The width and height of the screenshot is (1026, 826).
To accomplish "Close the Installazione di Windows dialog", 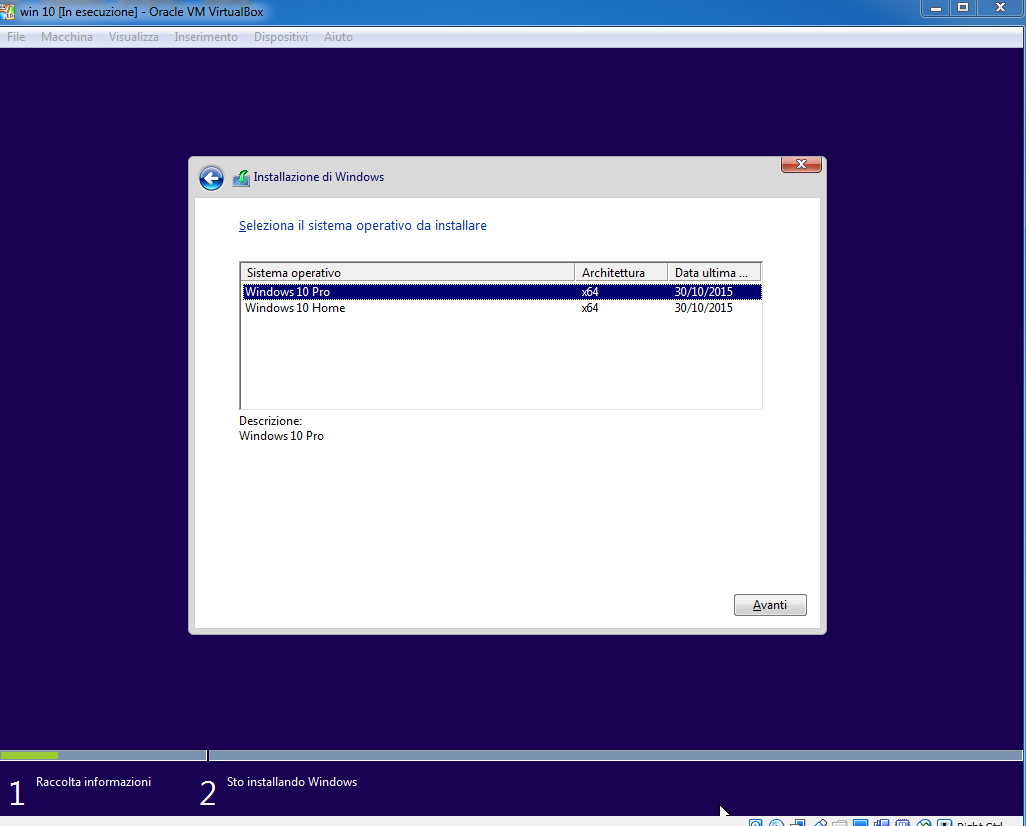I will pyautogui.click(x=801, y=164).
